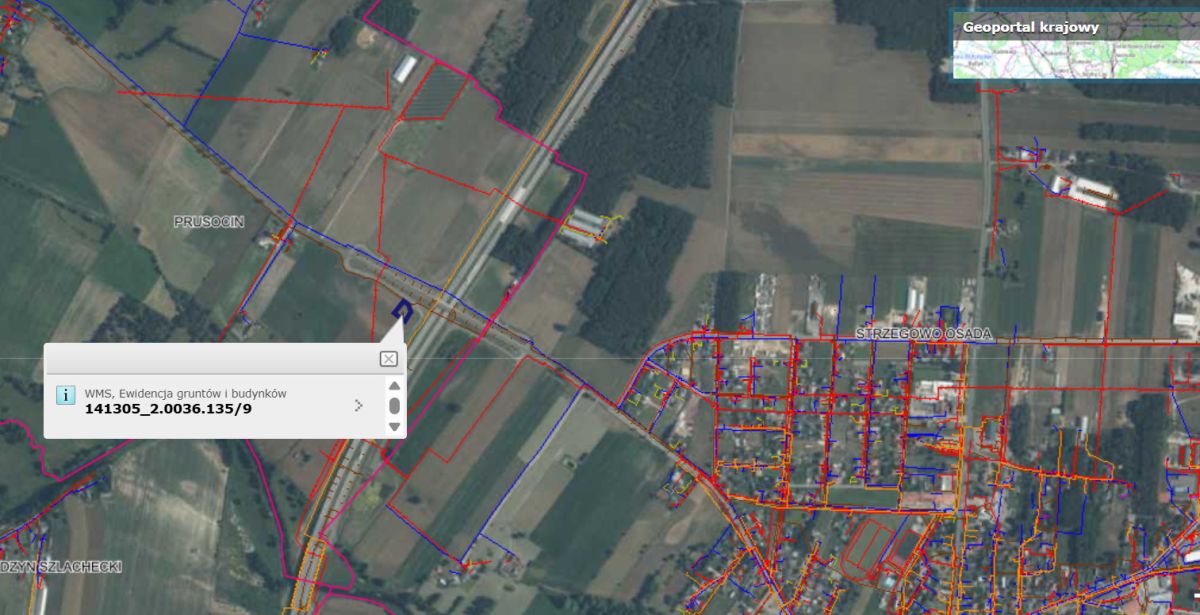Expand parcel details with the right chevron
The width and height of the screenshot is (1200, 615).
click(x=359, y=405)
